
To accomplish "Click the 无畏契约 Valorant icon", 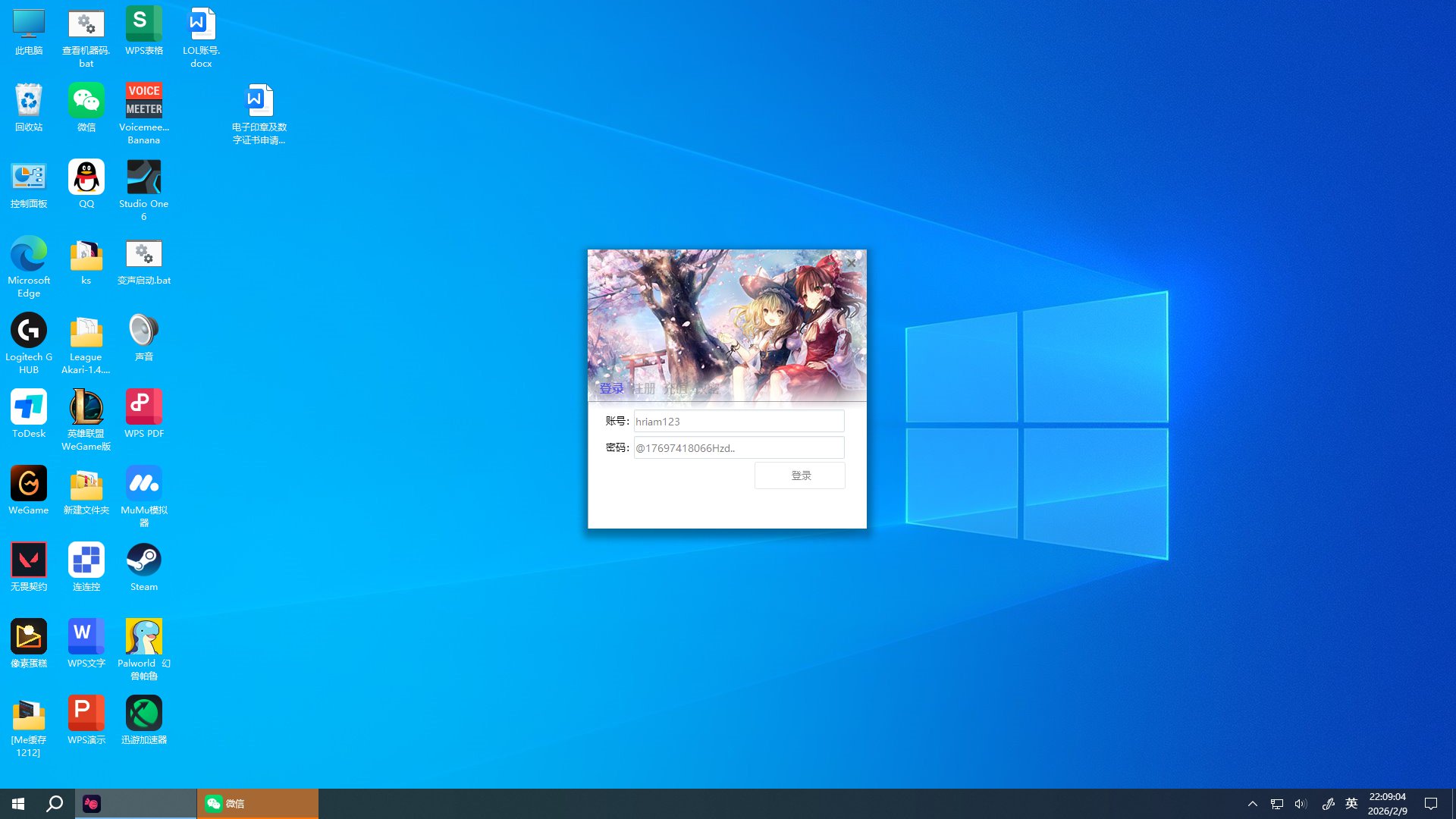I will [x=29, y=561].
